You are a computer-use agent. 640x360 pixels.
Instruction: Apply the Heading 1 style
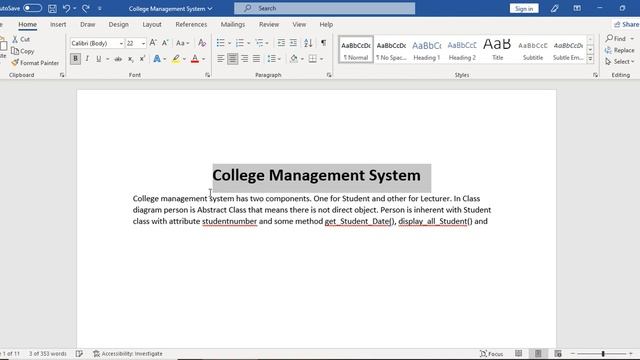click(427, 50)
